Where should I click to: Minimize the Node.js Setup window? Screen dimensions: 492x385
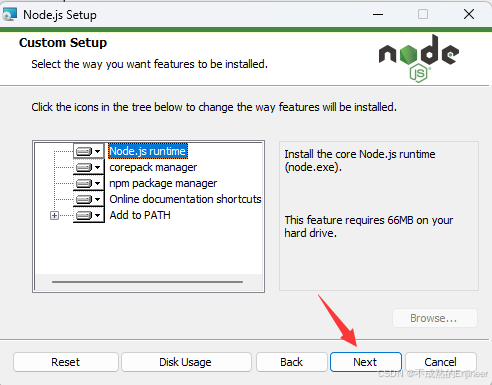[378, 14]
